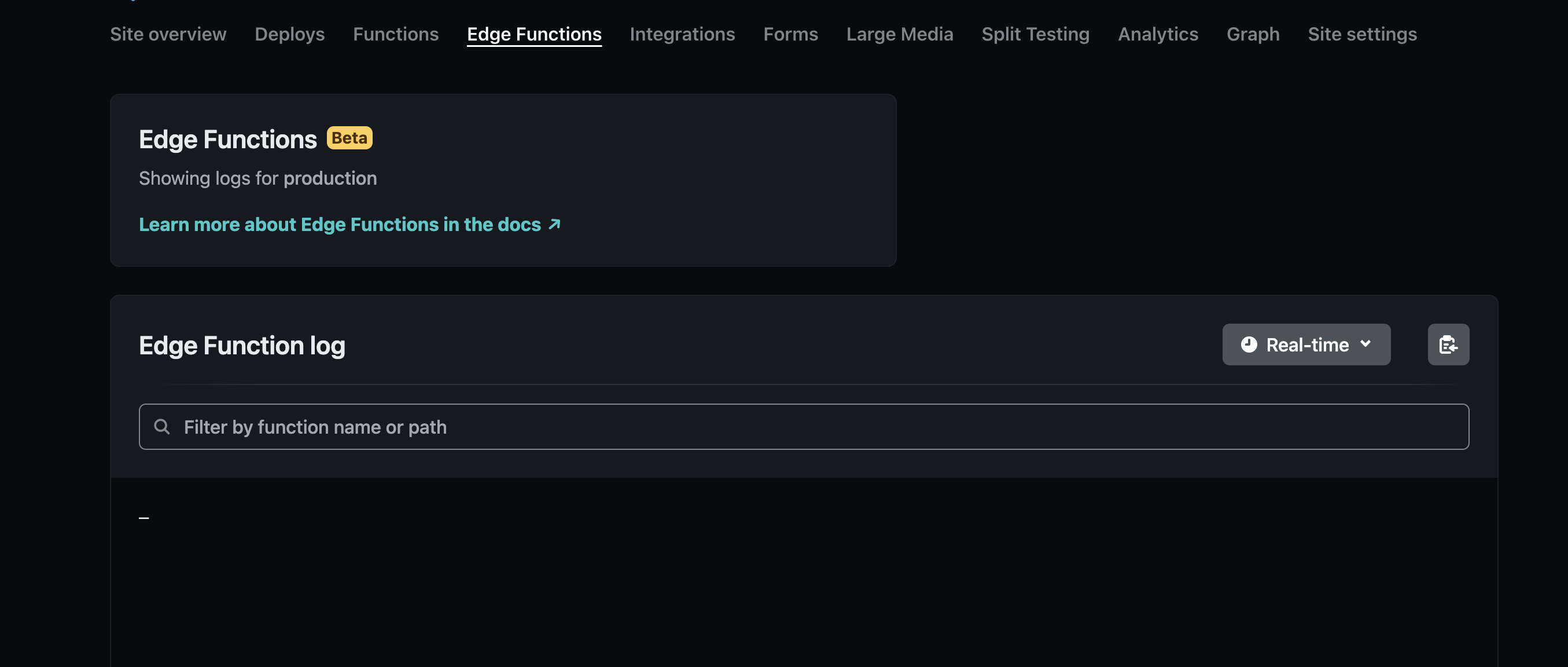Open the Real-time log mode selector

click(x=1306, y=344)
